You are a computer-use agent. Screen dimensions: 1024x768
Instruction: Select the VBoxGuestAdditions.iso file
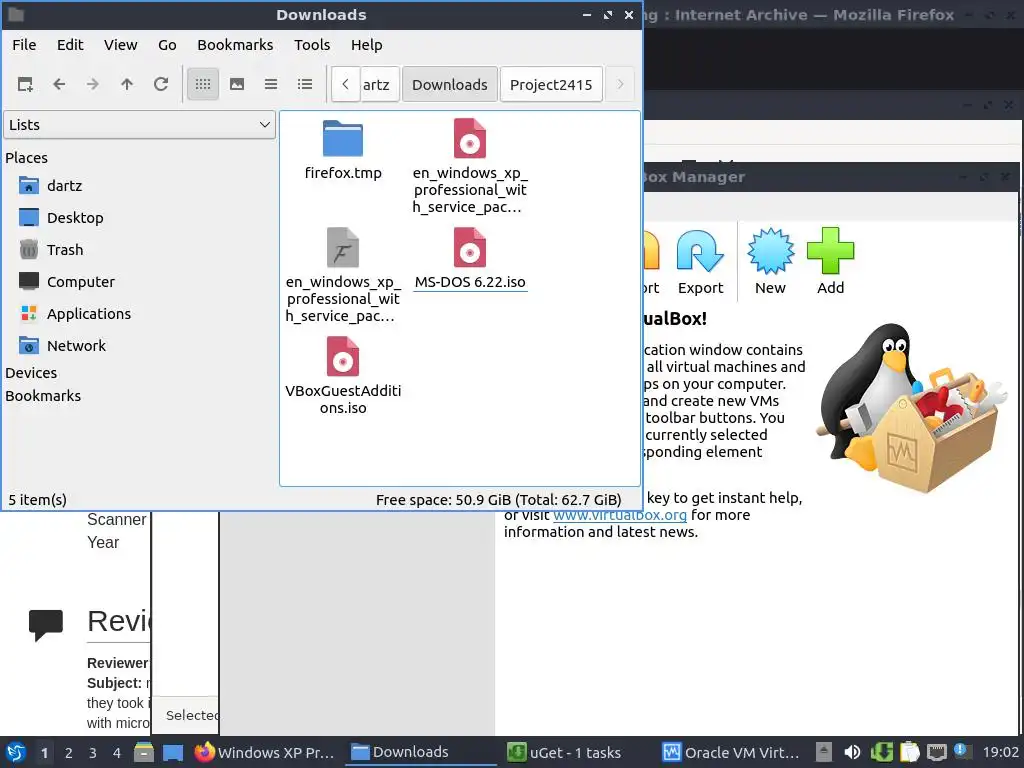click(x=343, y=376)
